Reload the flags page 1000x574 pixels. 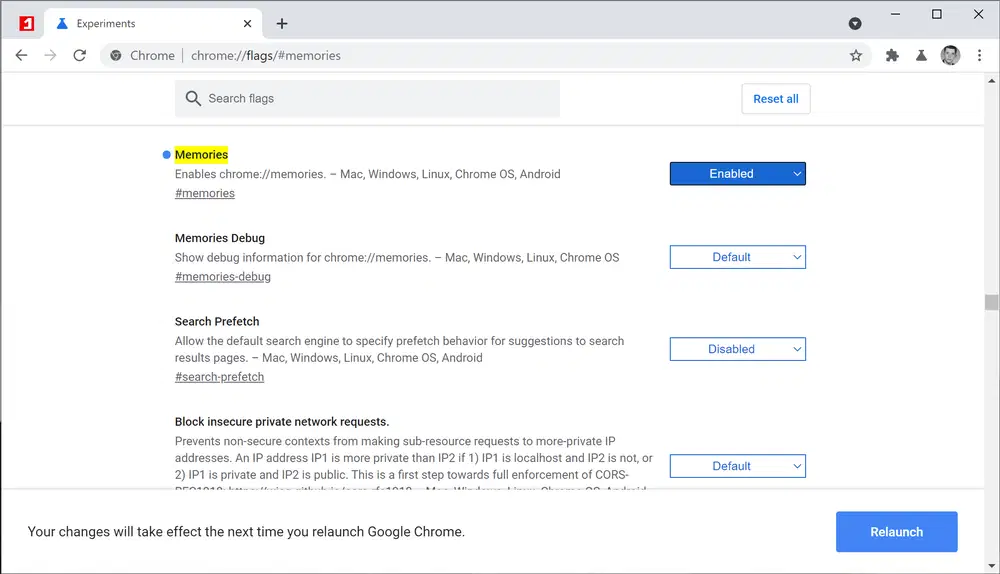(80, 56)
